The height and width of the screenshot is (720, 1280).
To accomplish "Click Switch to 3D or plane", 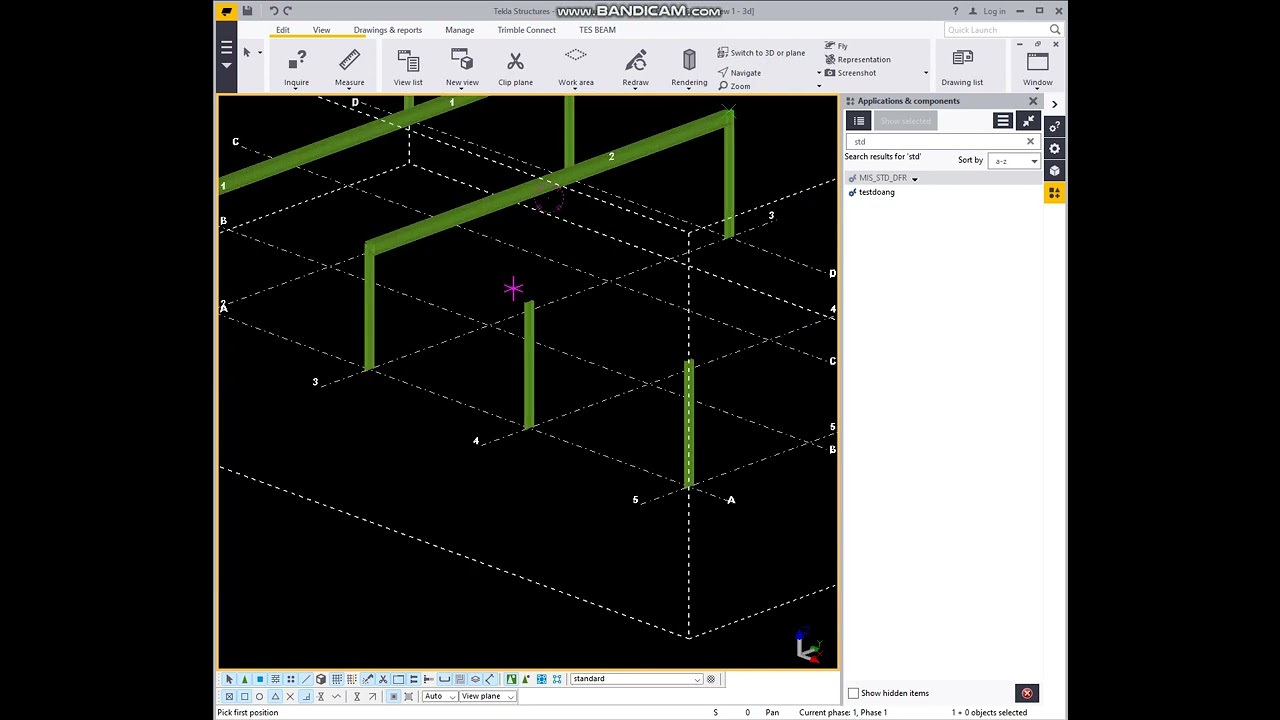I will pos(761,53).
